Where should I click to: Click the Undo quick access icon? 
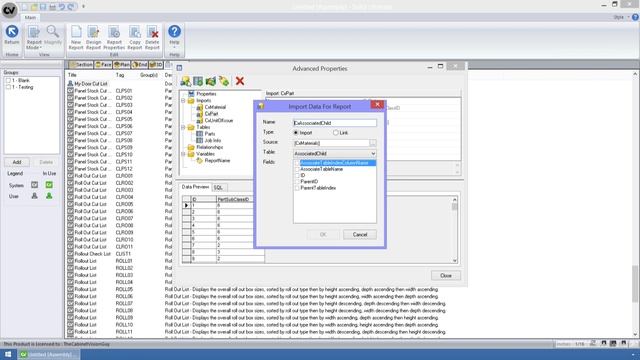tap(62, 7)
